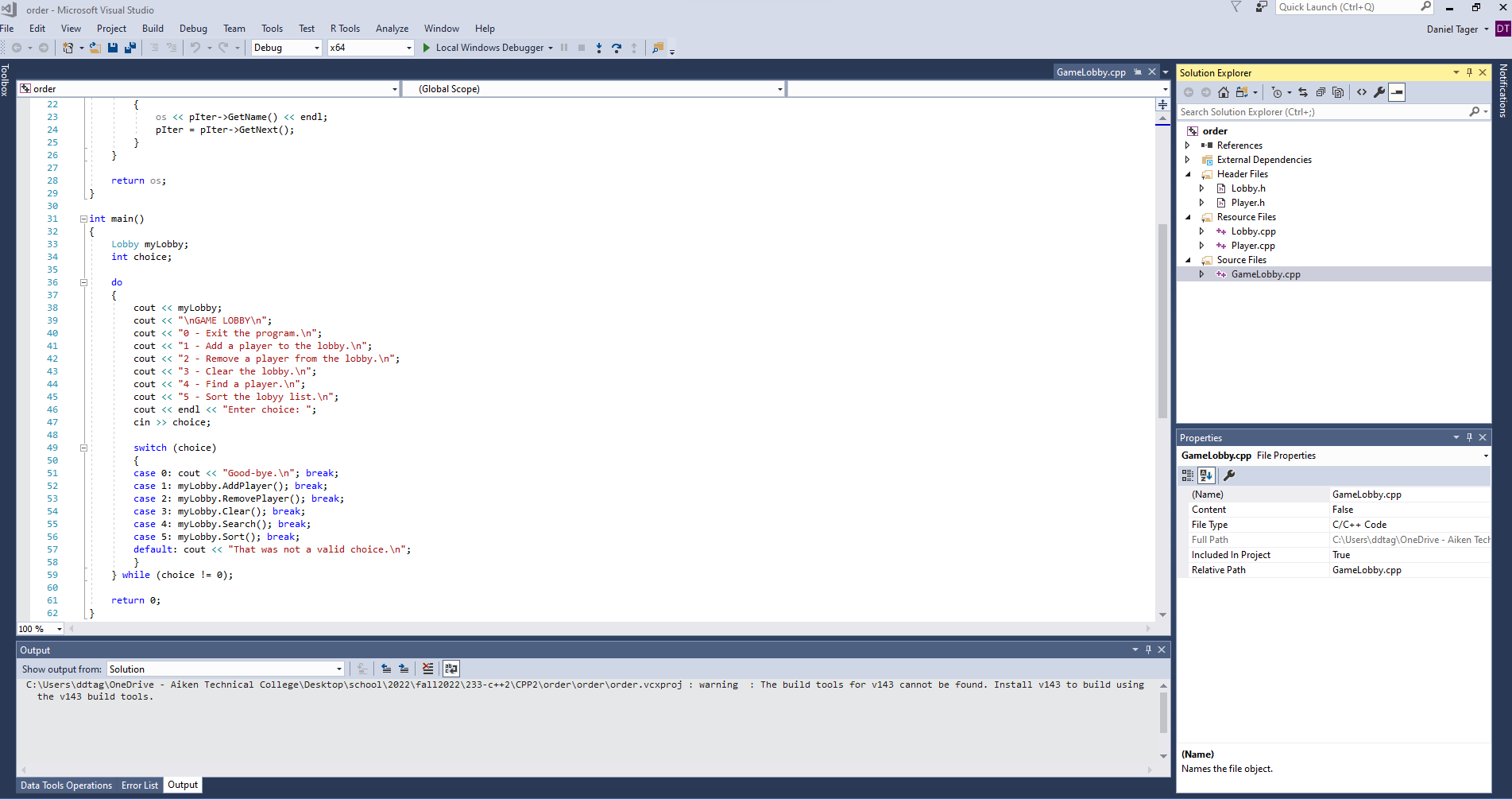The height and width of the screenshot is (799, 1512).
Task: Select Player.cpp in Solution Explorer
Action: pos(1252,246)
